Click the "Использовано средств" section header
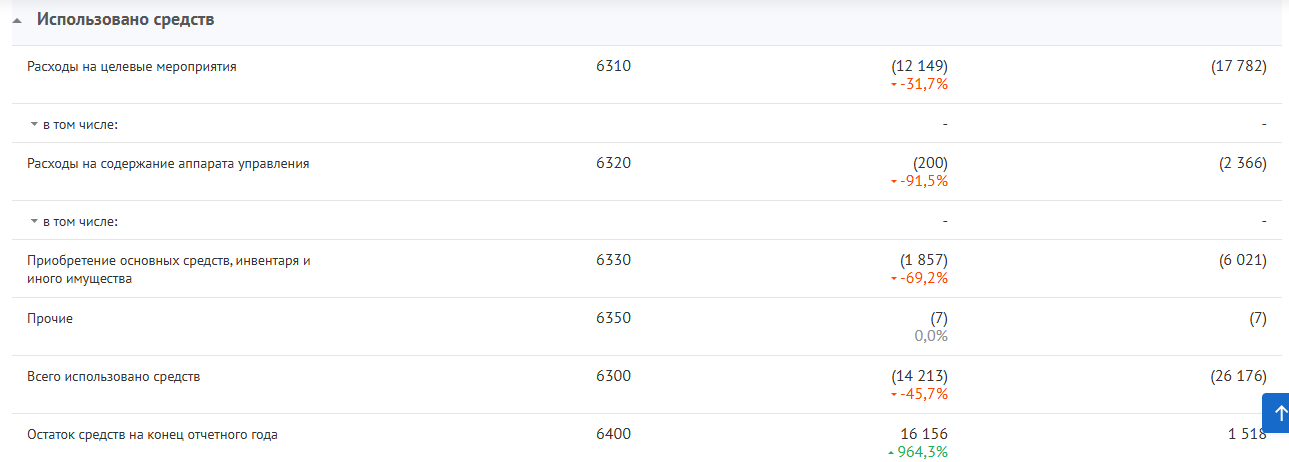Image resolution: width=1289 pixels, height=462 pixels. [x=125, y=20]
